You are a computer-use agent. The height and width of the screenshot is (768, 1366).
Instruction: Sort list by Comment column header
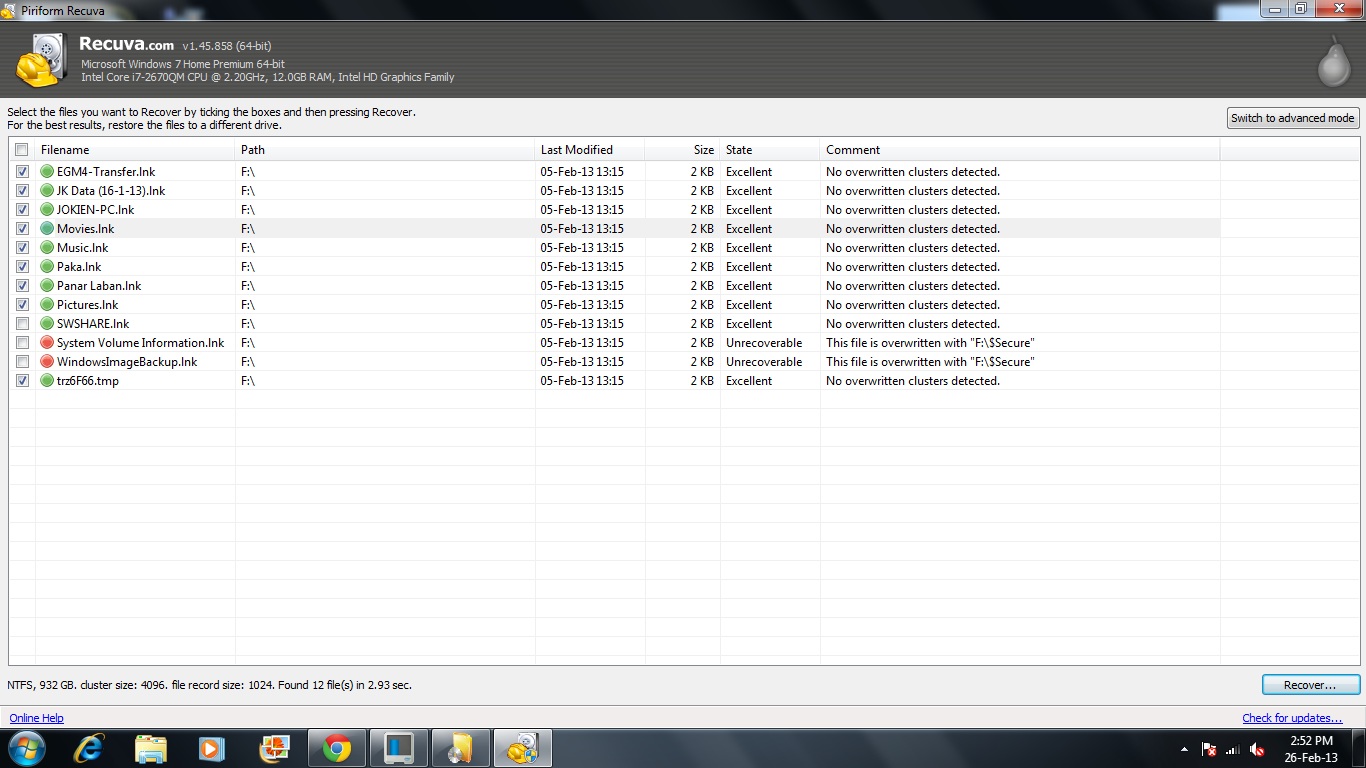[x=1020, y=150]
